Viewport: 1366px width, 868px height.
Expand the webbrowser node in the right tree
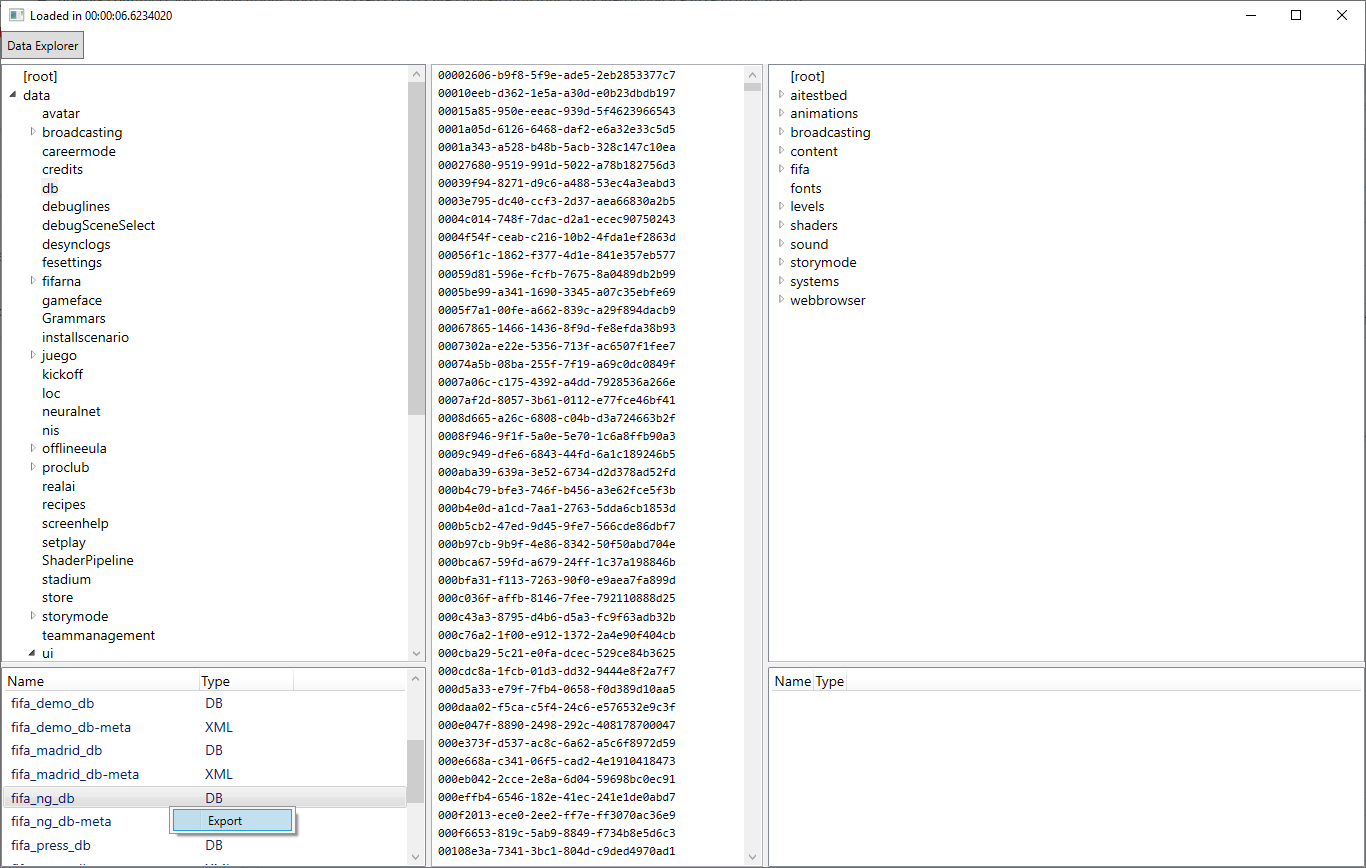pos(781,300)
